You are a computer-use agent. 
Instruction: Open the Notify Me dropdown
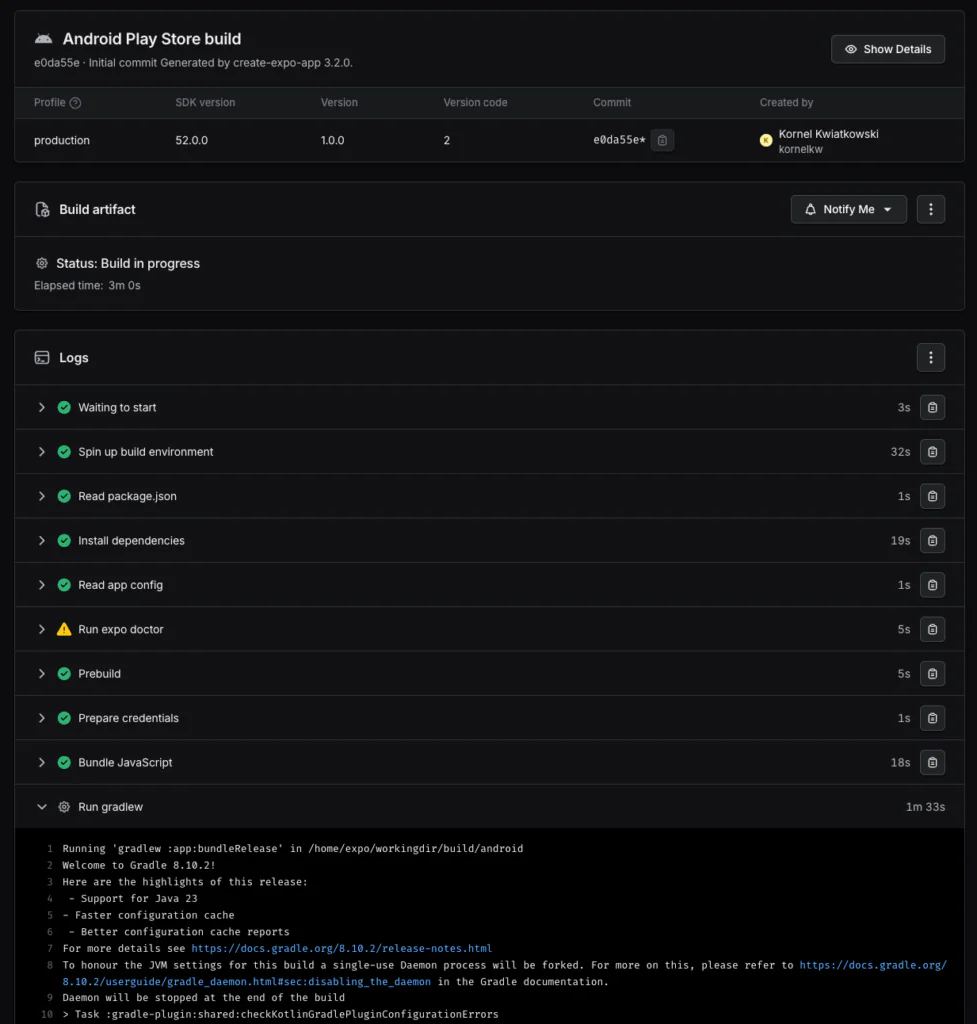coord(848,209)
